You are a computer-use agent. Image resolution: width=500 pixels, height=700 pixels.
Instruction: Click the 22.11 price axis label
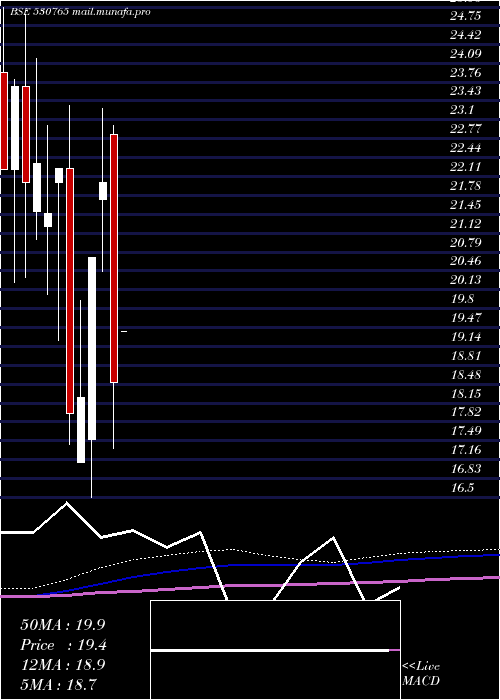click(x=466, y=167)
